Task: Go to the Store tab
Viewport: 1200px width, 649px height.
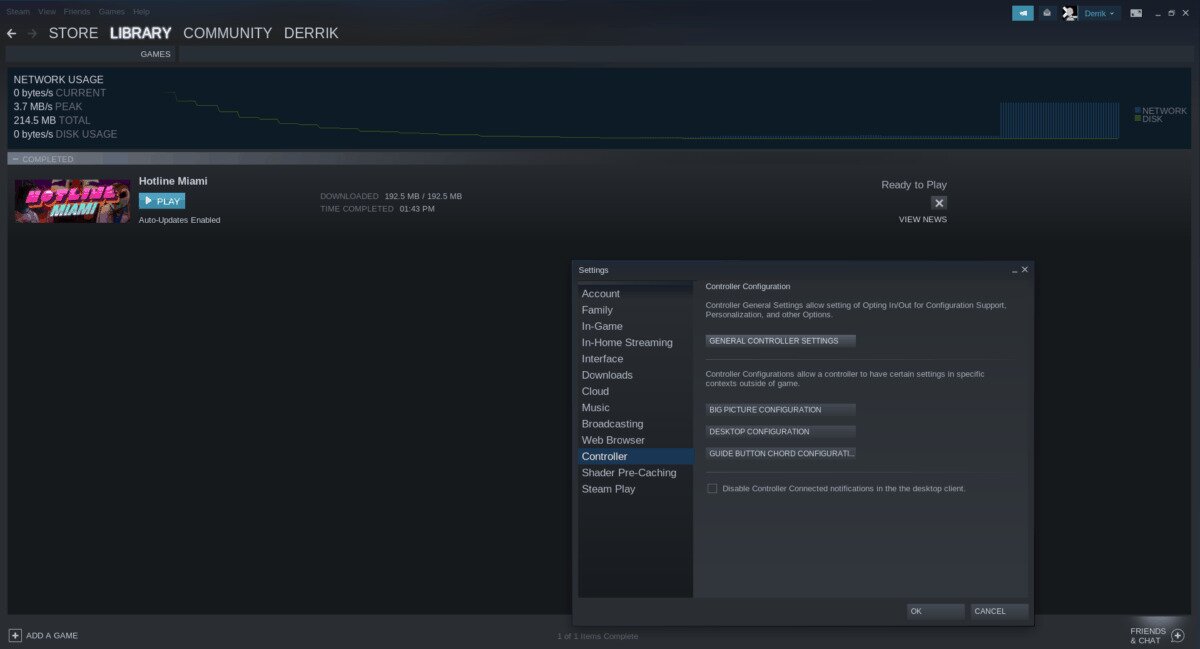Action: [73, 33]
